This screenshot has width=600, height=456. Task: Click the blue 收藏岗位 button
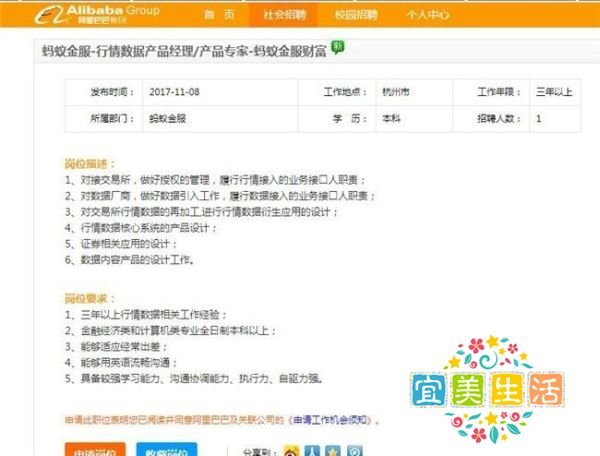tap(167, 450)
